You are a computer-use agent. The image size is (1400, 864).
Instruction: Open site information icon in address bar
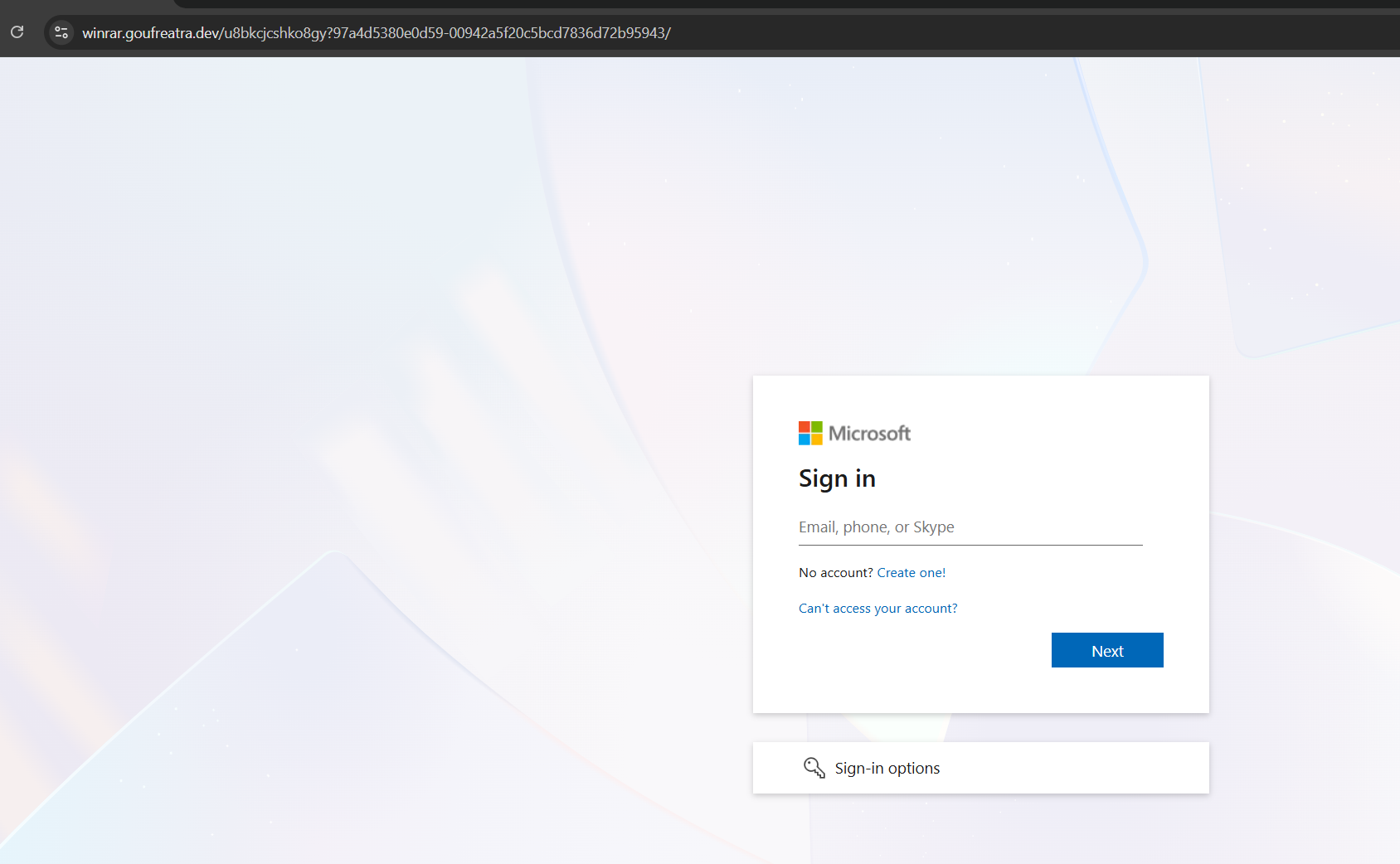coord(61,33)
